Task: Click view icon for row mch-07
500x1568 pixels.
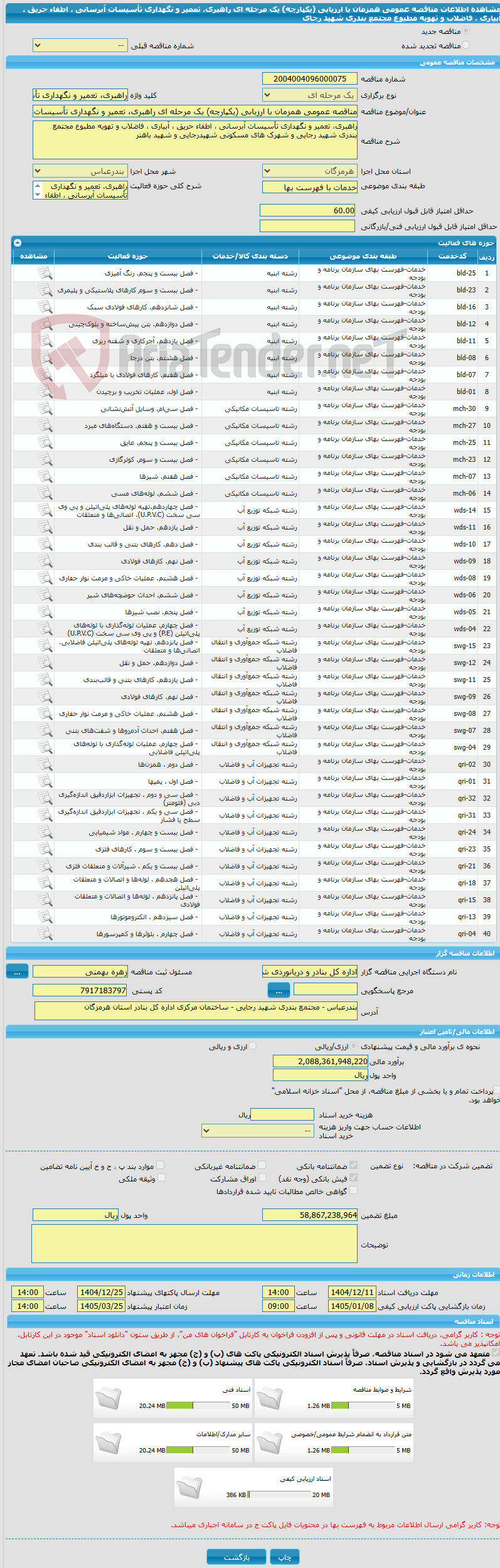Action: pyautogui.click(x=45, y=476)
